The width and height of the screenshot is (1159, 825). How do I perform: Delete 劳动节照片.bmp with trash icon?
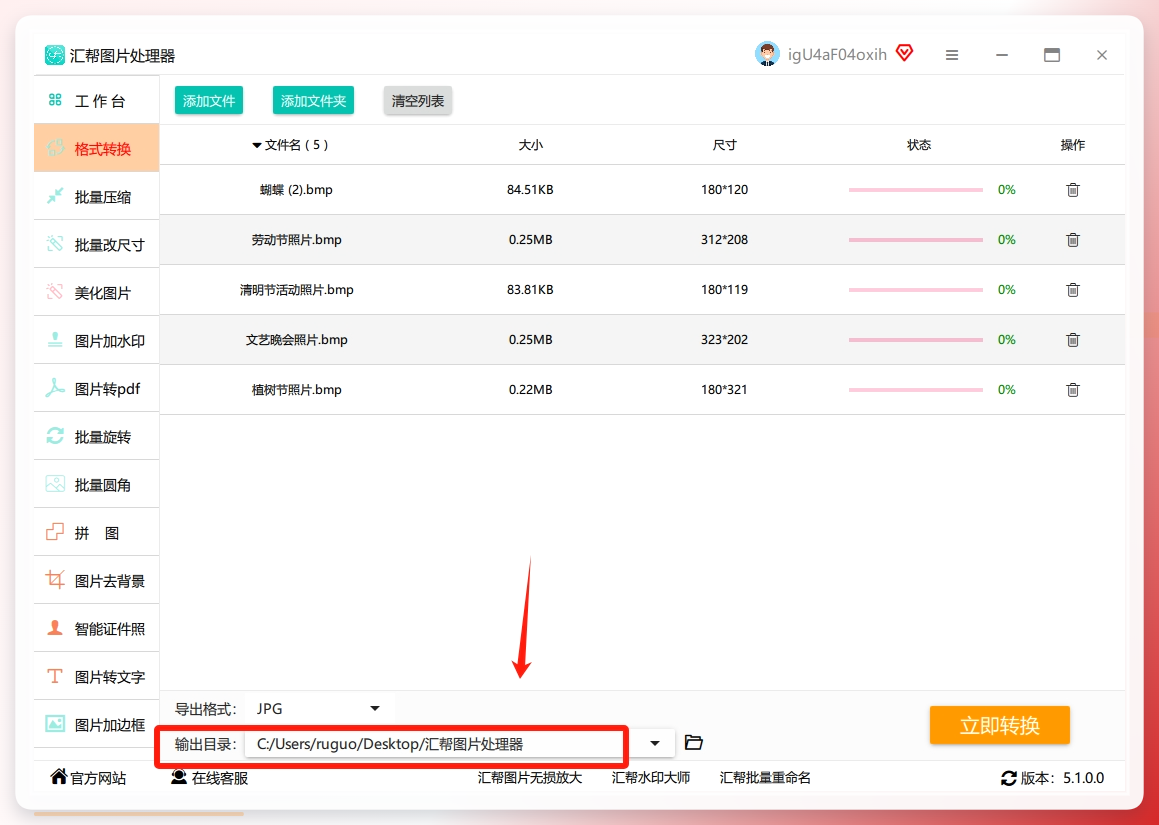(1073, 240)
